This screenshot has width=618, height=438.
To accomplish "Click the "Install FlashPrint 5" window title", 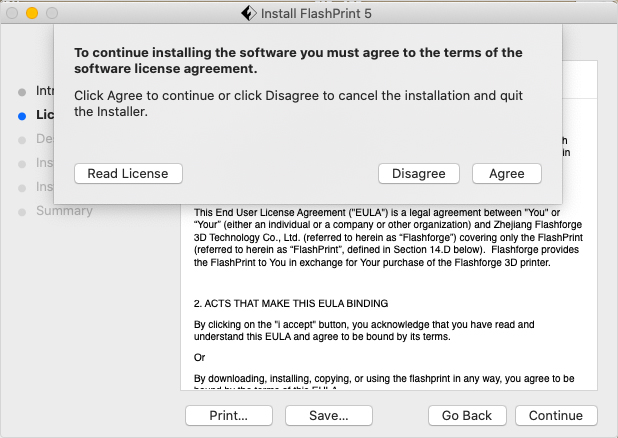I will (318, 13).
